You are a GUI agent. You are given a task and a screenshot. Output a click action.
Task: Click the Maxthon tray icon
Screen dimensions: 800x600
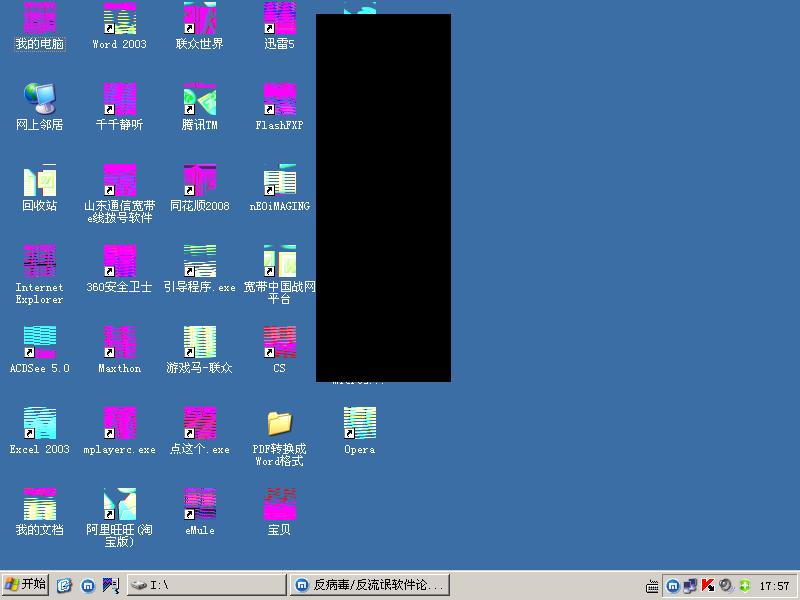(x=673, y=586)
